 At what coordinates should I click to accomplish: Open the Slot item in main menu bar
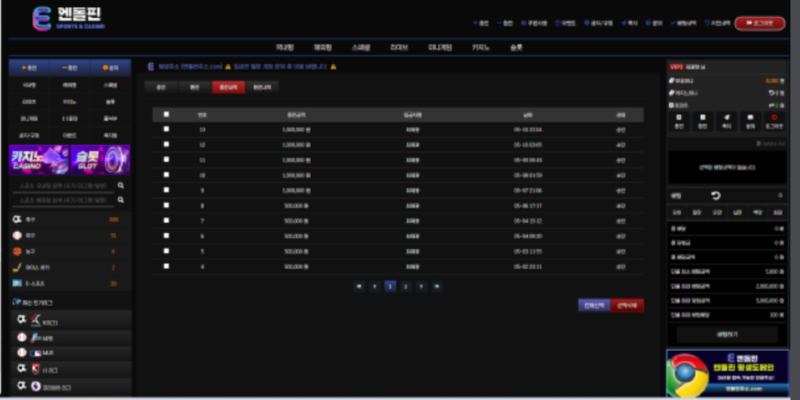pos(516,47)
